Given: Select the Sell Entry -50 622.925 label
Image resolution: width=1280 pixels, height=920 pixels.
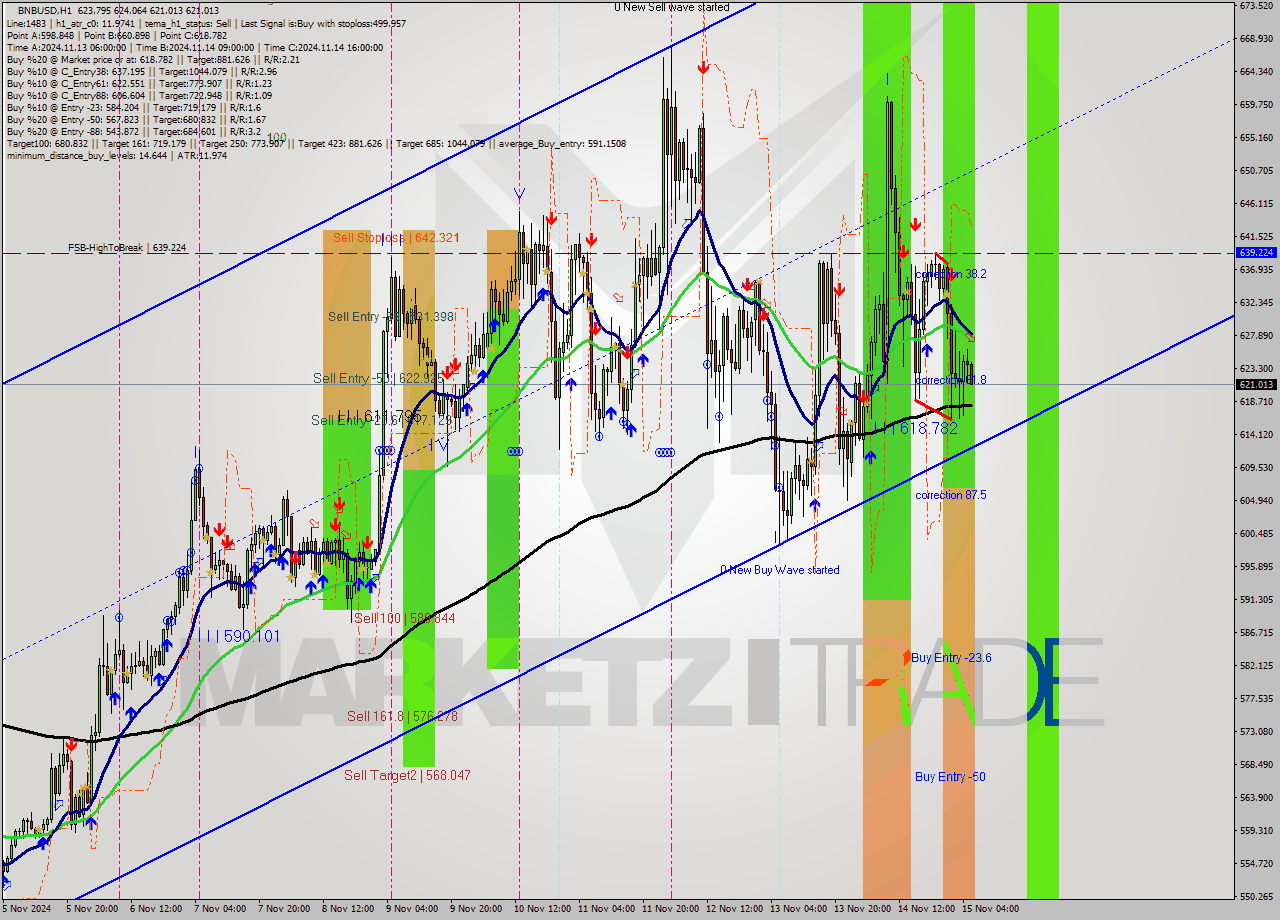Looking at the screenshot, I should (378, 378).
